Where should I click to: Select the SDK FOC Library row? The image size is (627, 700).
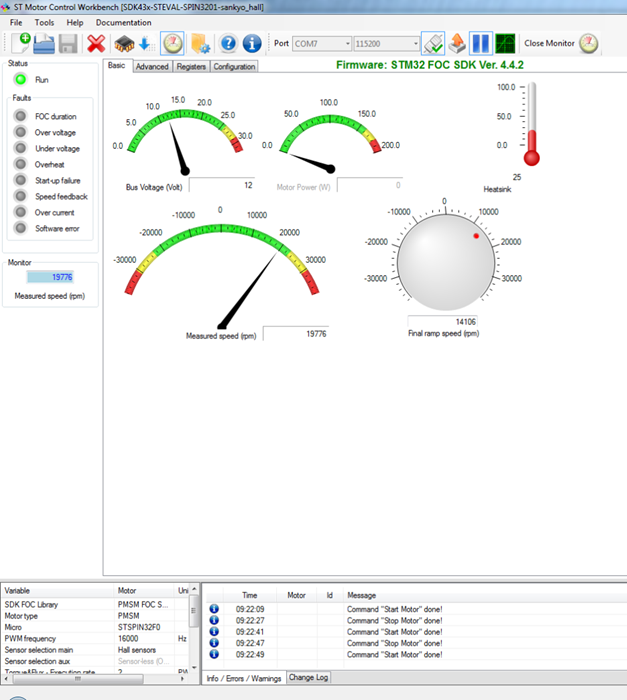point(96,604)
